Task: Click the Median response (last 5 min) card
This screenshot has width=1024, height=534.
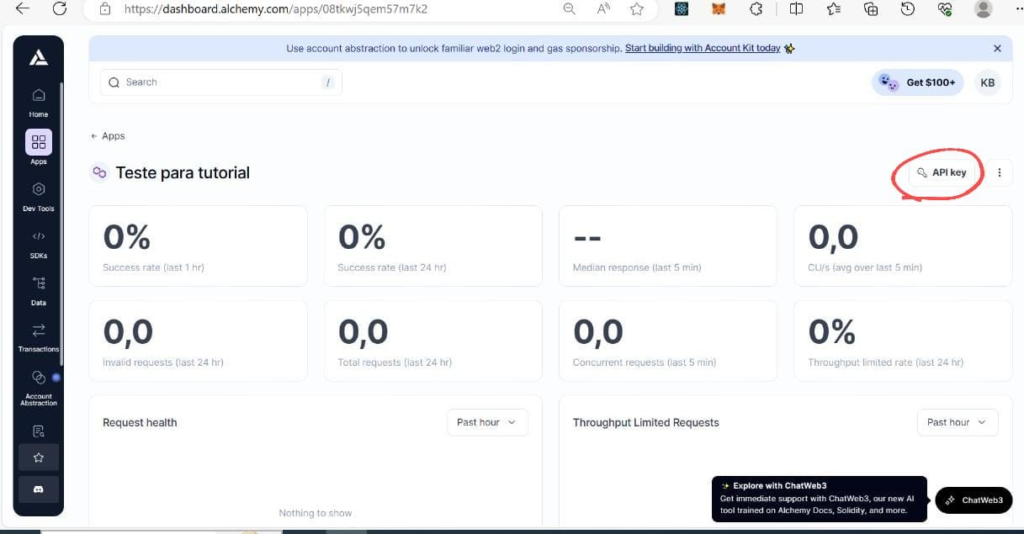Action: click(668, 246)
